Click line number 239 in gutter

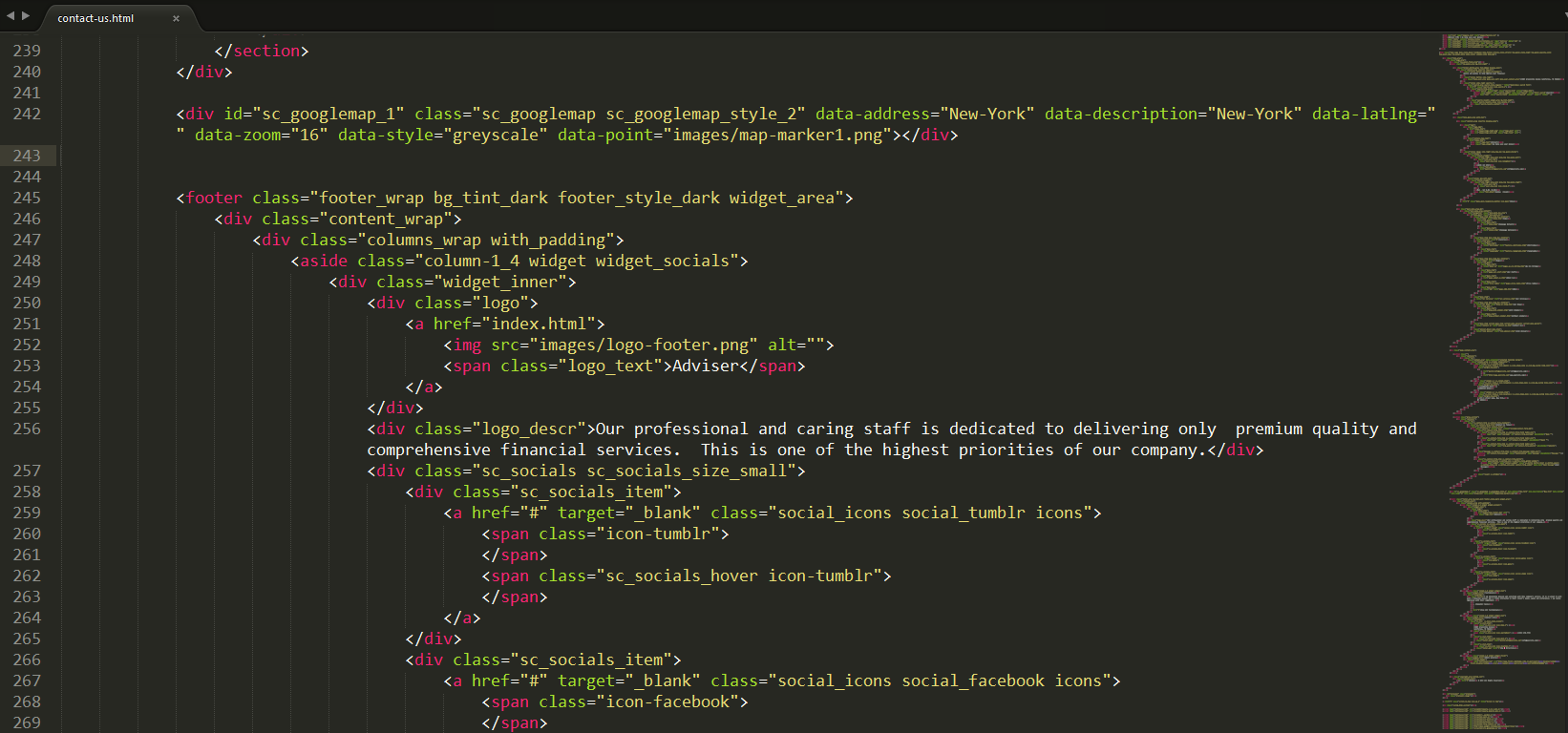(x=27, y=51)
